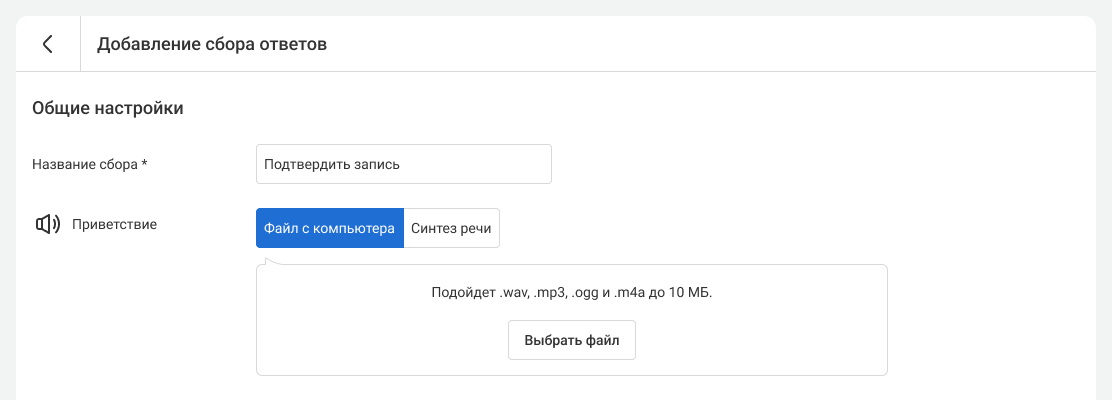The height and width of the screenshot is (400, 1112).
Task: Click the vertical divider beside back arrow
Action: click(x=80, y=44)
